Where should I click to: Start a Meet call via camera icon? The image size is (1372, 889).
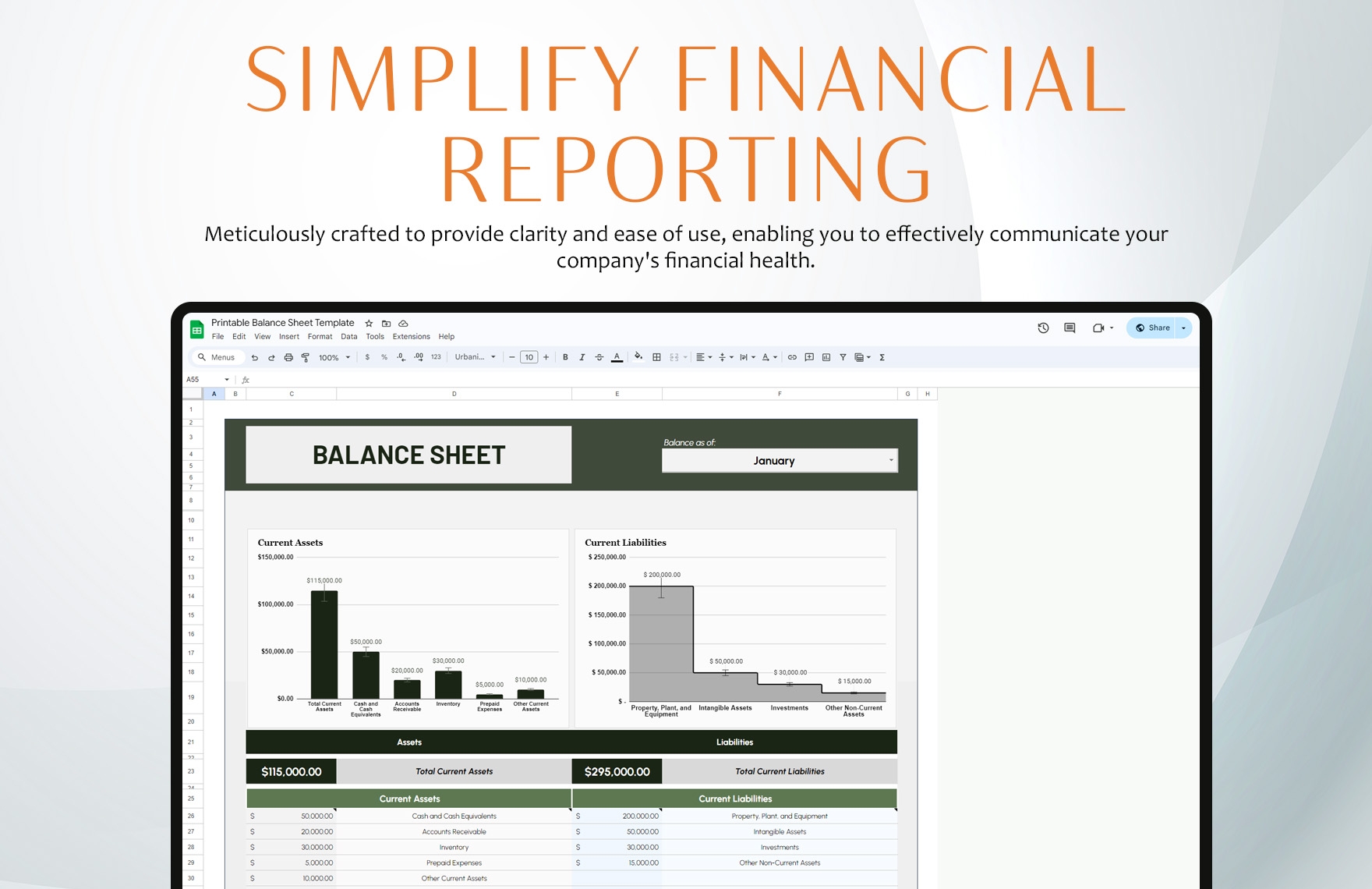[1098, 328]
